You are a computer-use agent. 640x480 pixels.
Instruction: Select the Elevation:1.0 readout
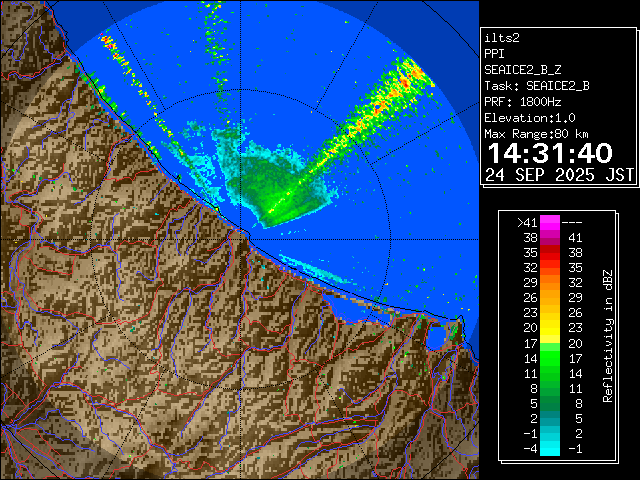[526, 117]
